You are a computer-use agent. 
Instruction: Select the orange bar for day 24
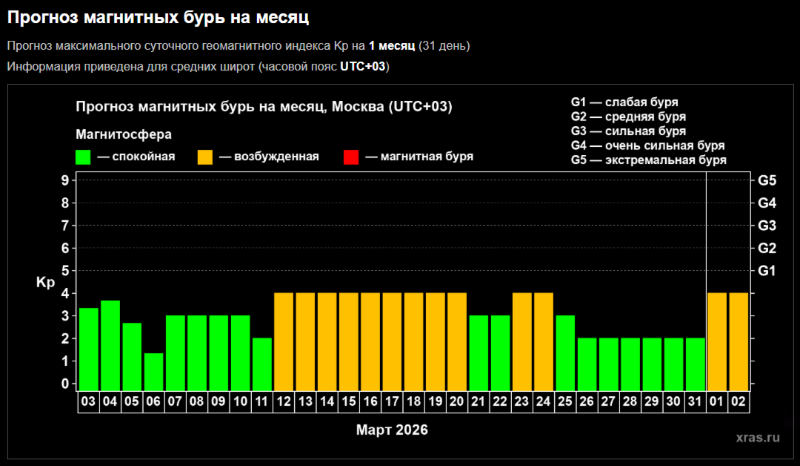point(544,341)
